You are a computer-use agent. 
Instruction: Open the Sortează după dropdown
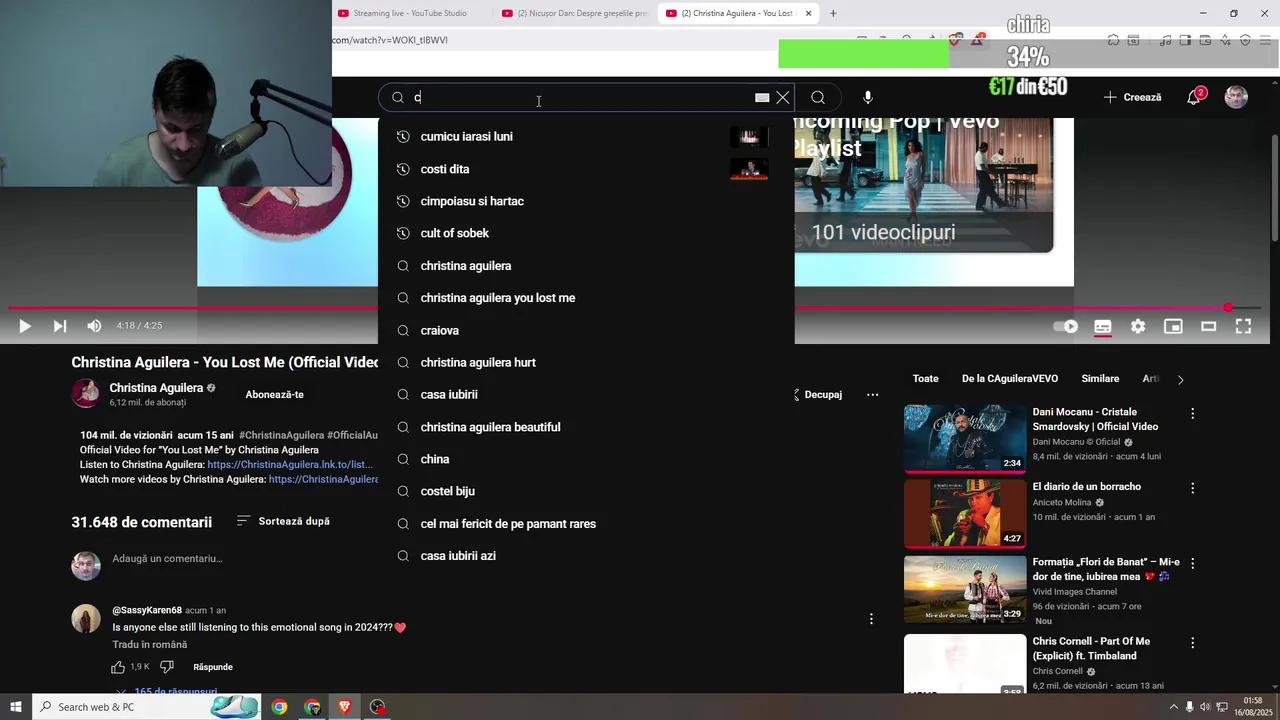tap(283, 521)
